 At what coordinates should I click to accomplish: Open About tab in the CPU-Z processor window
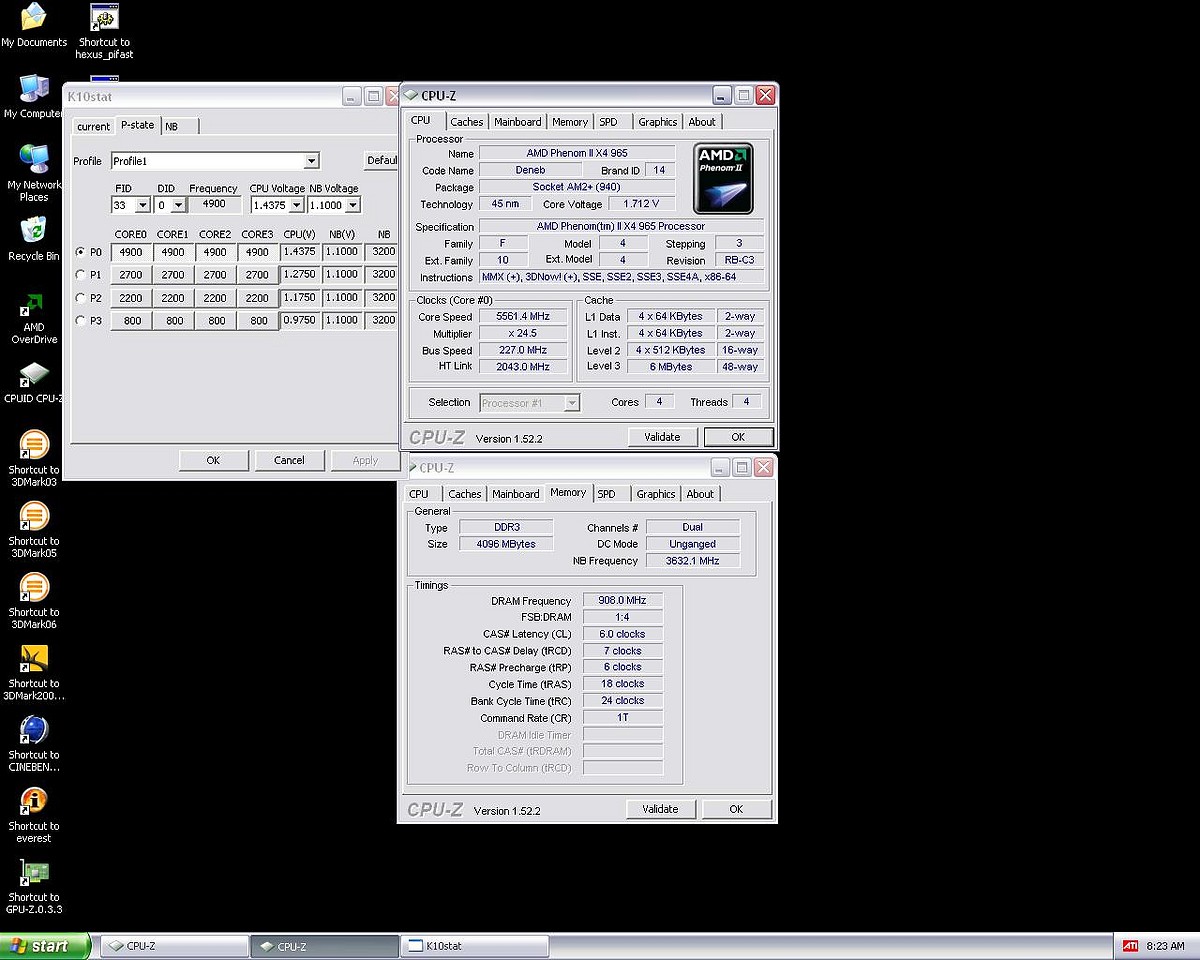[x=702, y=122]
